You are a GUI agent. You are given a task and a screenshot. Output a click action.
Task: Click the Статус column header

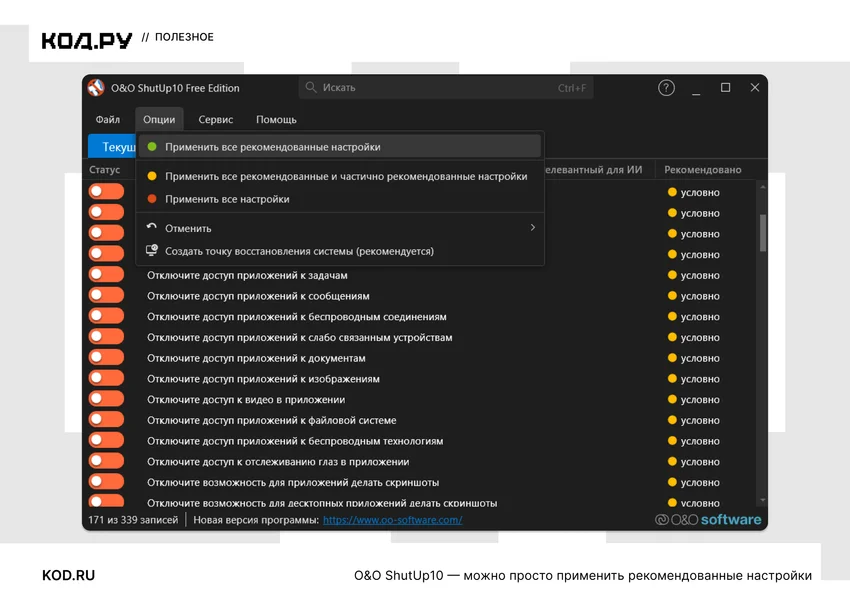click(105, 170)
